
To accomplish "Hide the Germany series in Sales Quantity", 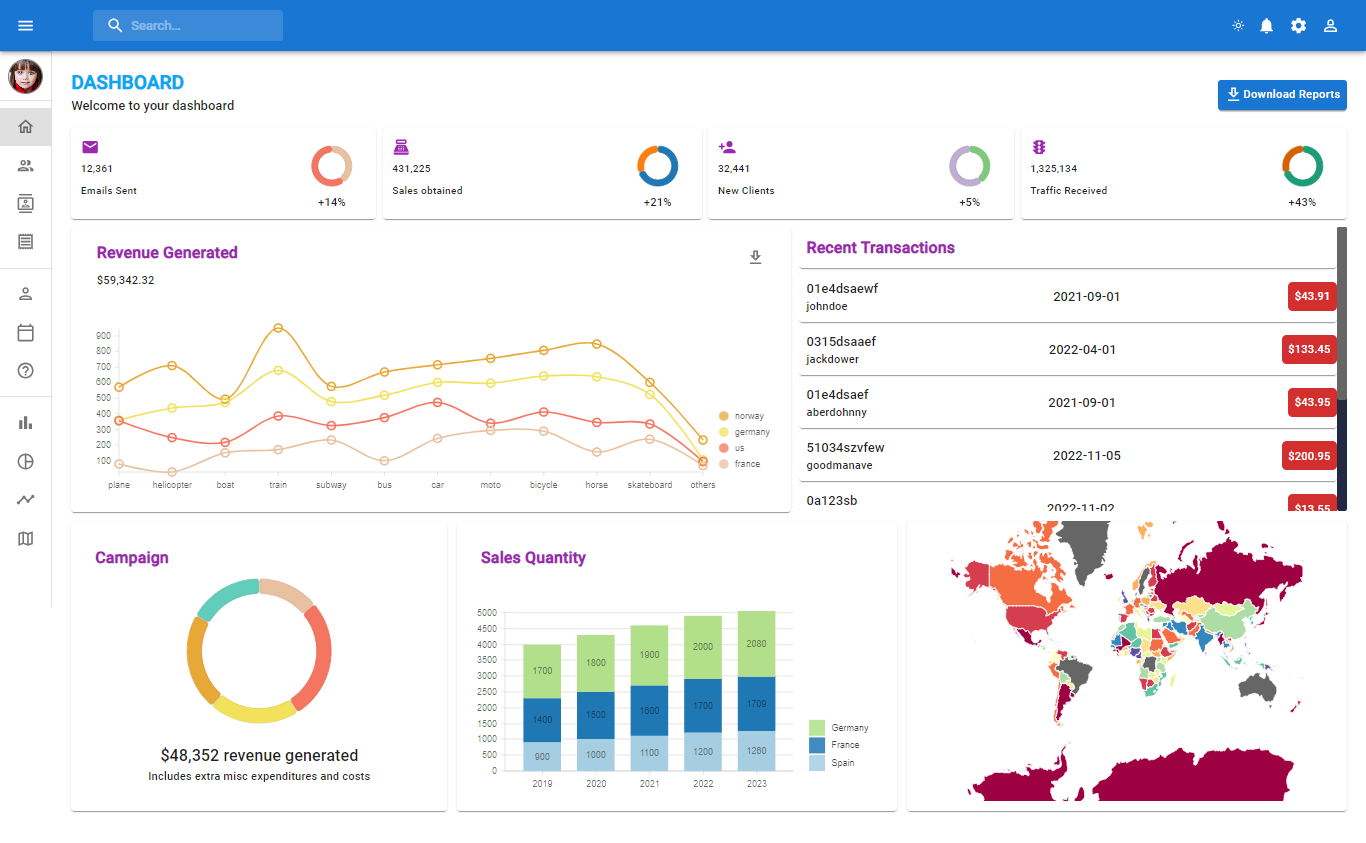I will [x=840, y=727].
